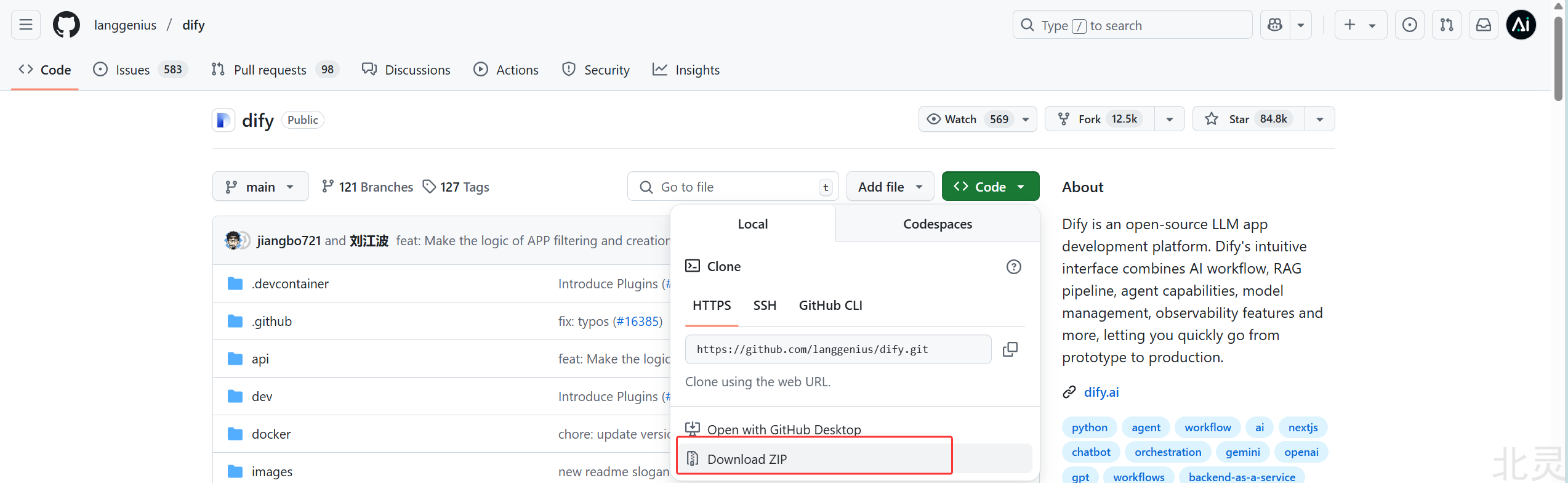The image size is (1568, 483).
Task: Select the GitHub CLI clone option
Action: [830, 306]
